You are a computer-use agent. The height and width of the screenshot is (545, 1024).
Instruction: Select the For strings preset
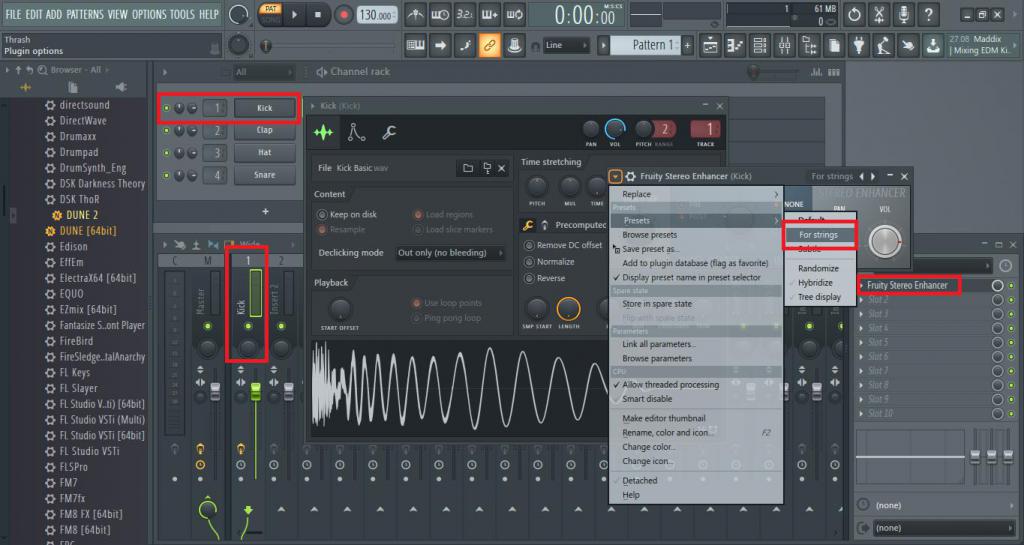[x=820, y=235]
